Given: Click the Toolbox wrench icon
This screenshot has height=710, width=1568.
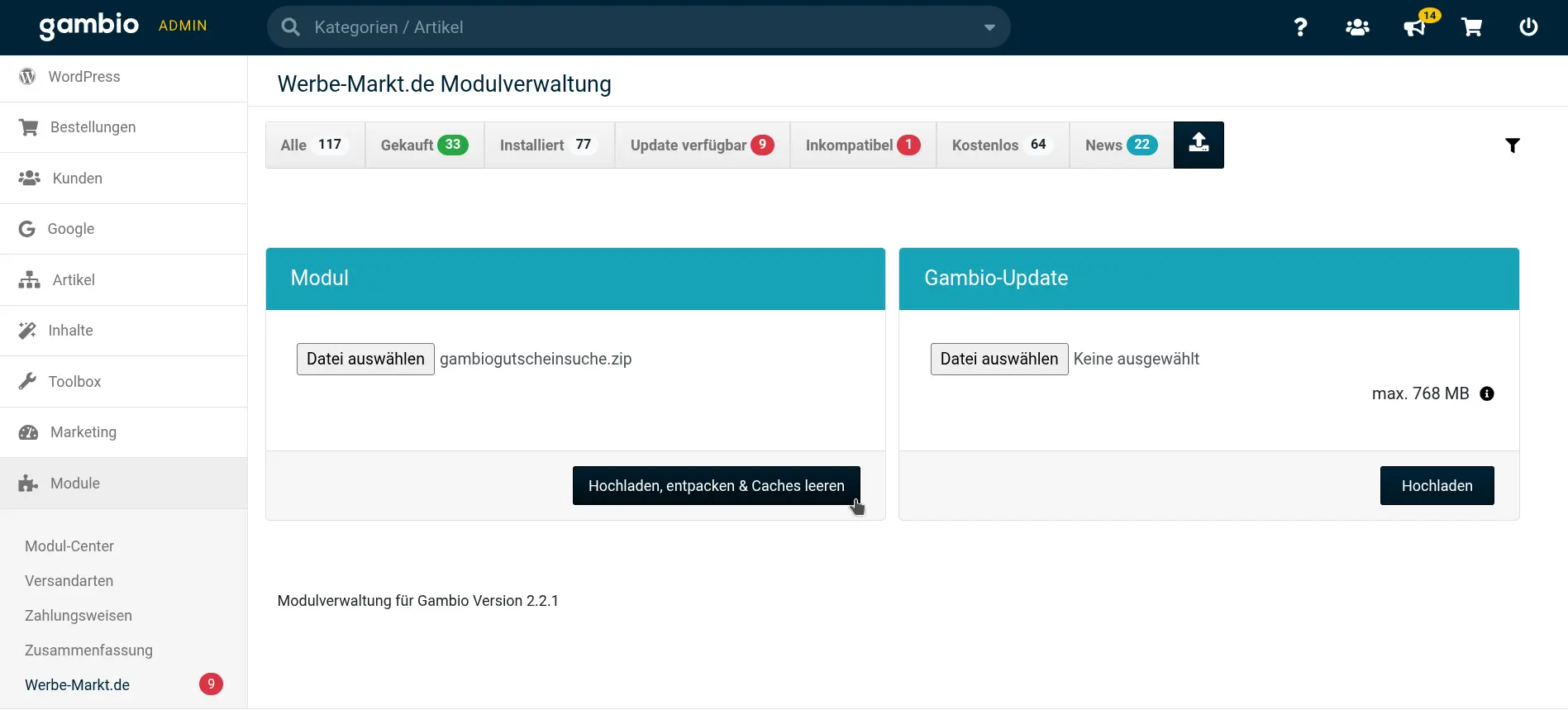Looking at the screenshot, I should 27,381.
